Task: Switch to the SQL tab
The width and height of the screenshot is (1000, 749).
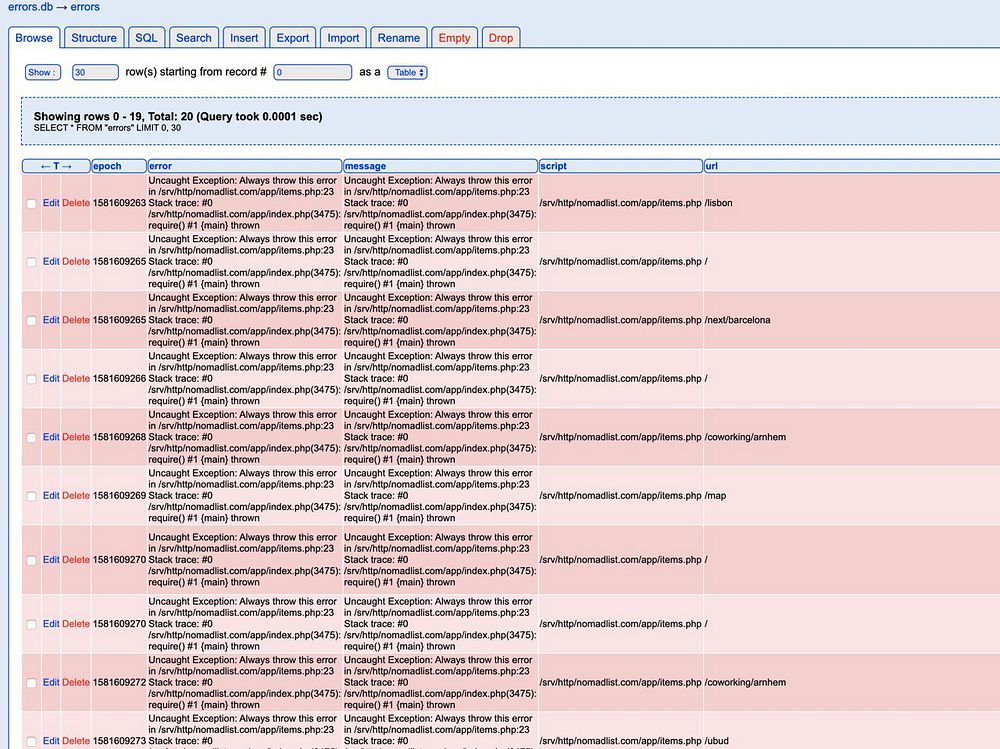Action: point(146,38)
